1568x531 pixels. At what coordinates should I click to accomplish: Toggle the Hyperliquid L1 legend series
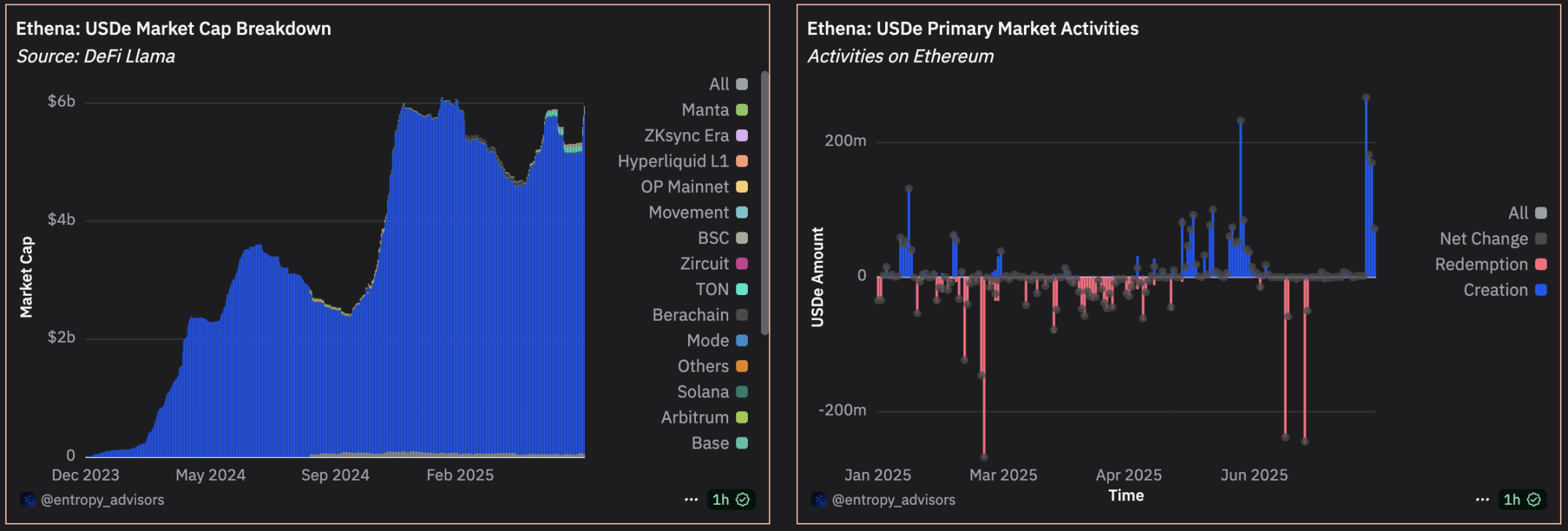[682, 161]
